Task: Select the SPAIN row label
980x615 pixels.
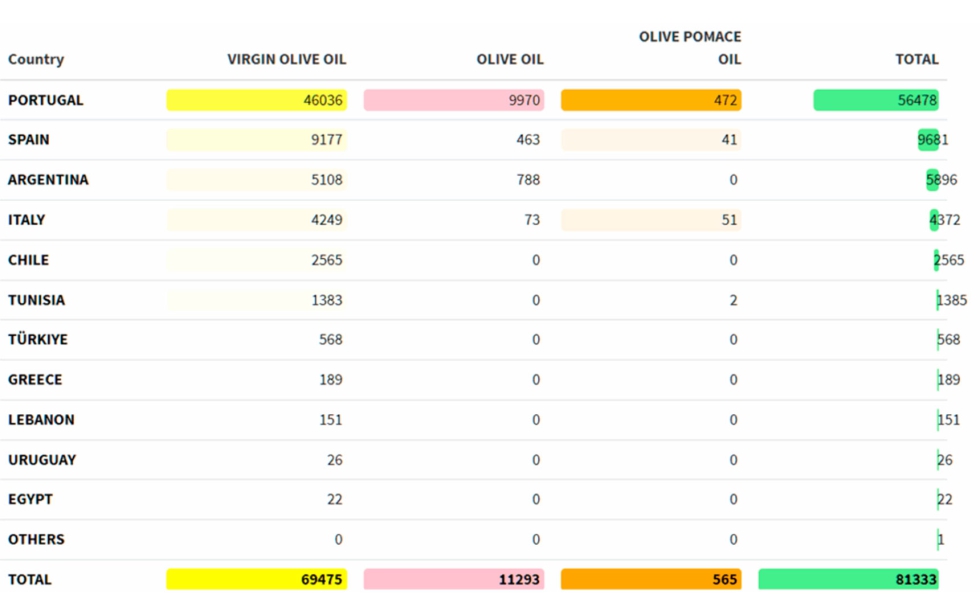Action: [x=29, y=139]
